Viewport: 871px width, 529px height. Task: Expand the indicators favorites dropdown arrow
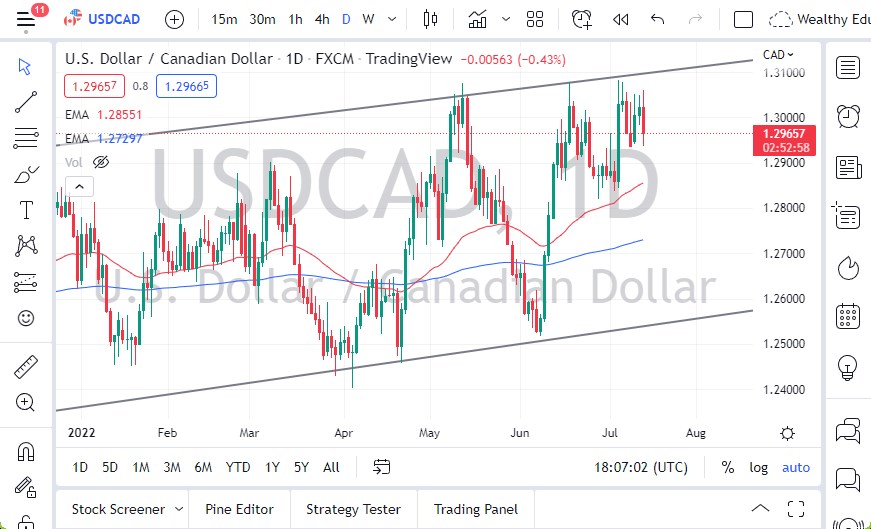tap(505, 19)
